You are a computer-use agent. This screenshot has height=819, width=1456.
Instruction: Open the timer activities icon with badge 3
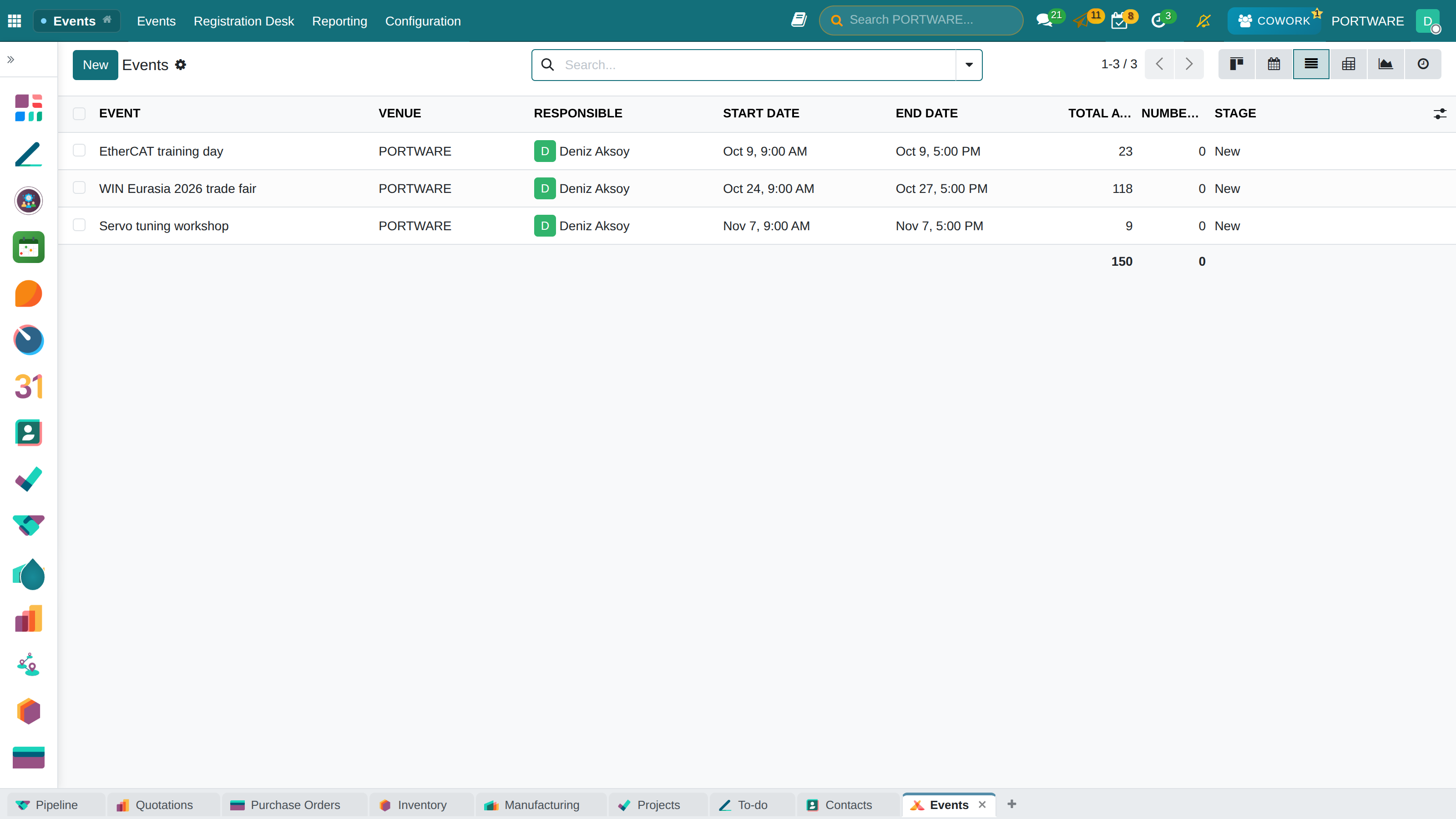click(x=1158, y=21)
